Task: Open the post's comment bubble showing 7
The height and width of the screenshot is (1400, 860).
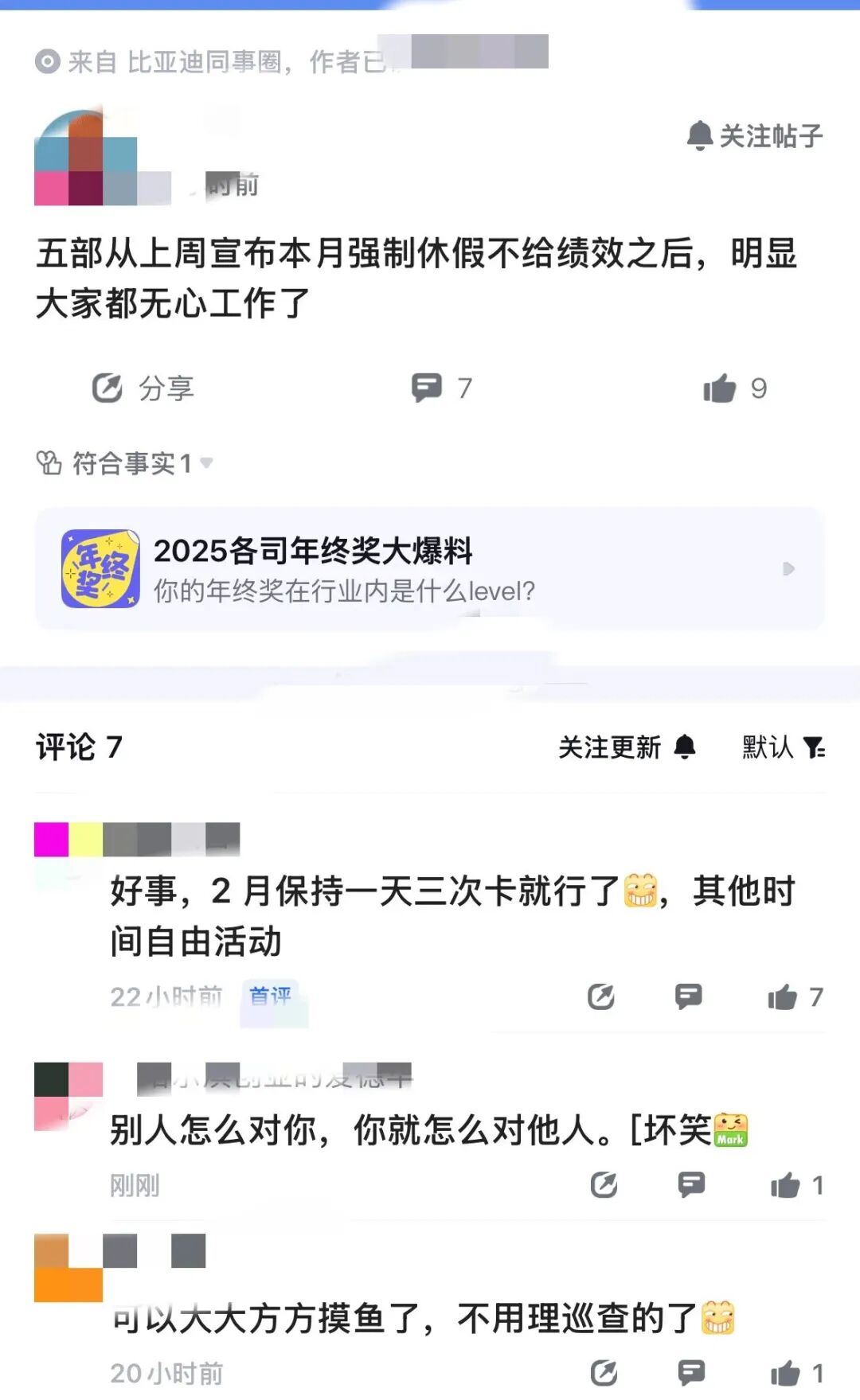Action: point(442,388)
